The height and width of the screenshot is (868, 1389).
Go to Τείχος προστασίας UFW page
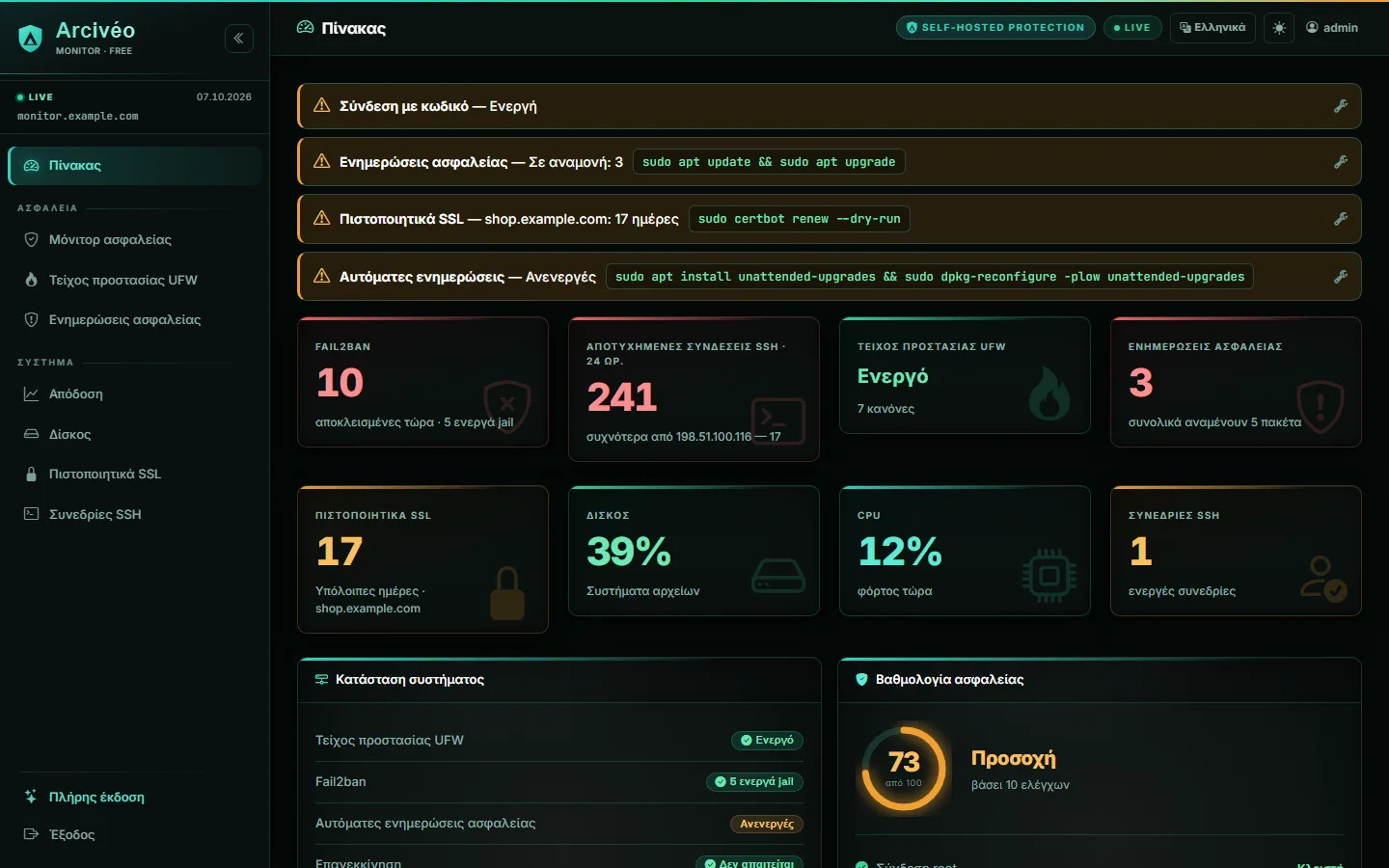pos(135,280)
